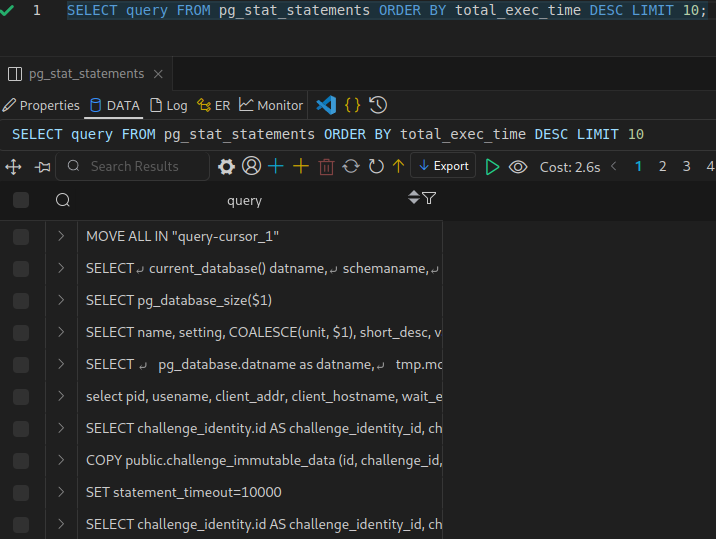Open settings gear icon in toolbar
This screenshot has height=539, width=716.
(226, 167)
